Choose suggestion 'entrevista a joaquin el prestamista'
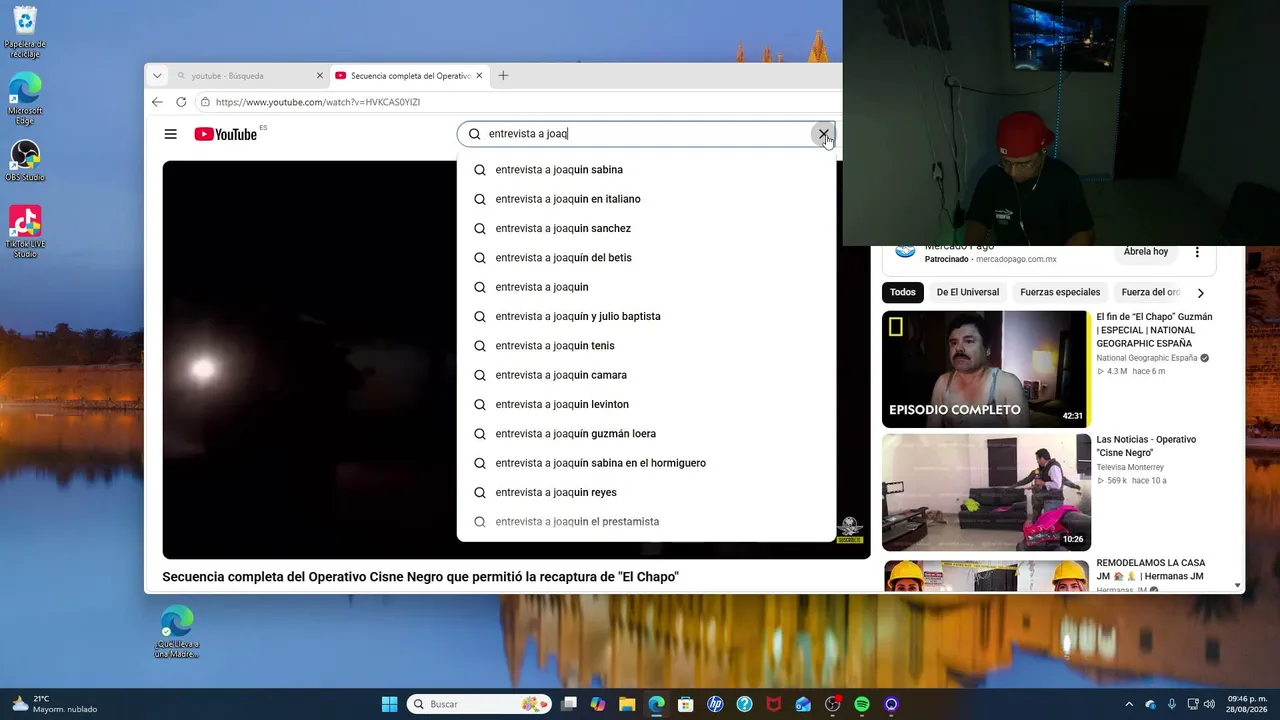The height and width of the screenshot is (720, 1280). (x=646, y=522)
